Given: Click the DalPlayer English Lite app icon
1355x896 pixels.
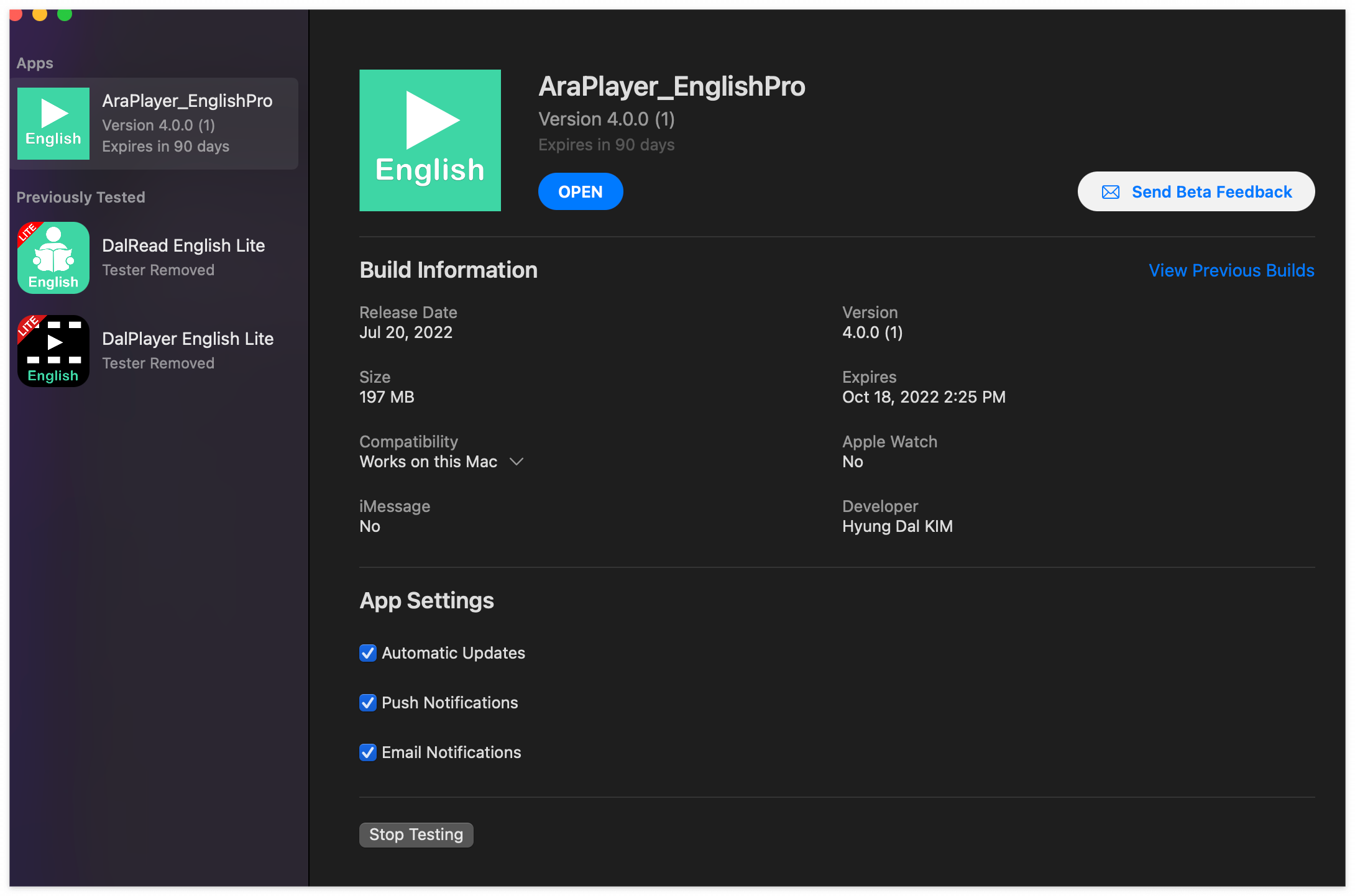Looking at the screenshot, I should click(x=53, y=351).
